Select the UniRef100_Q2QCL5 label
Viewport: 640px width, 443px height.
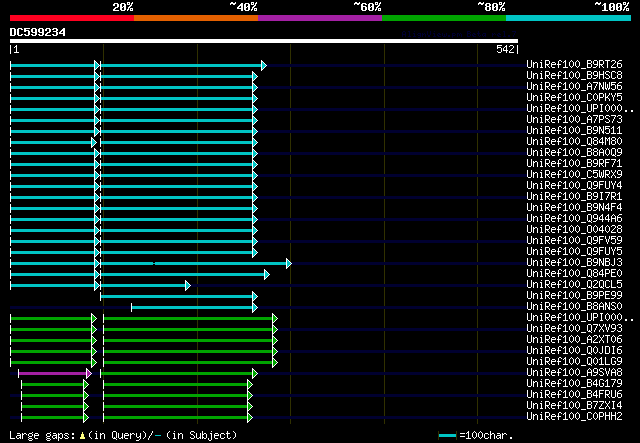(x=574, y=285)
